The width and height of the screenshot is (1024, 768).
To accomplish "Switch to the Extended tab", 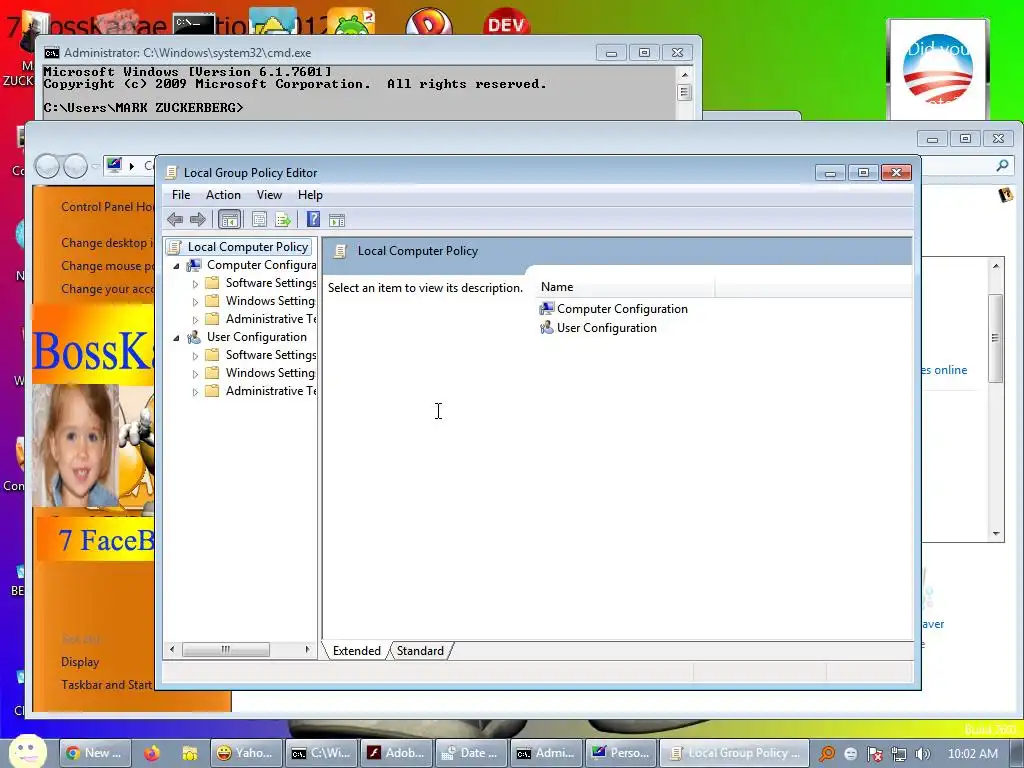I will tap(357, 650).
